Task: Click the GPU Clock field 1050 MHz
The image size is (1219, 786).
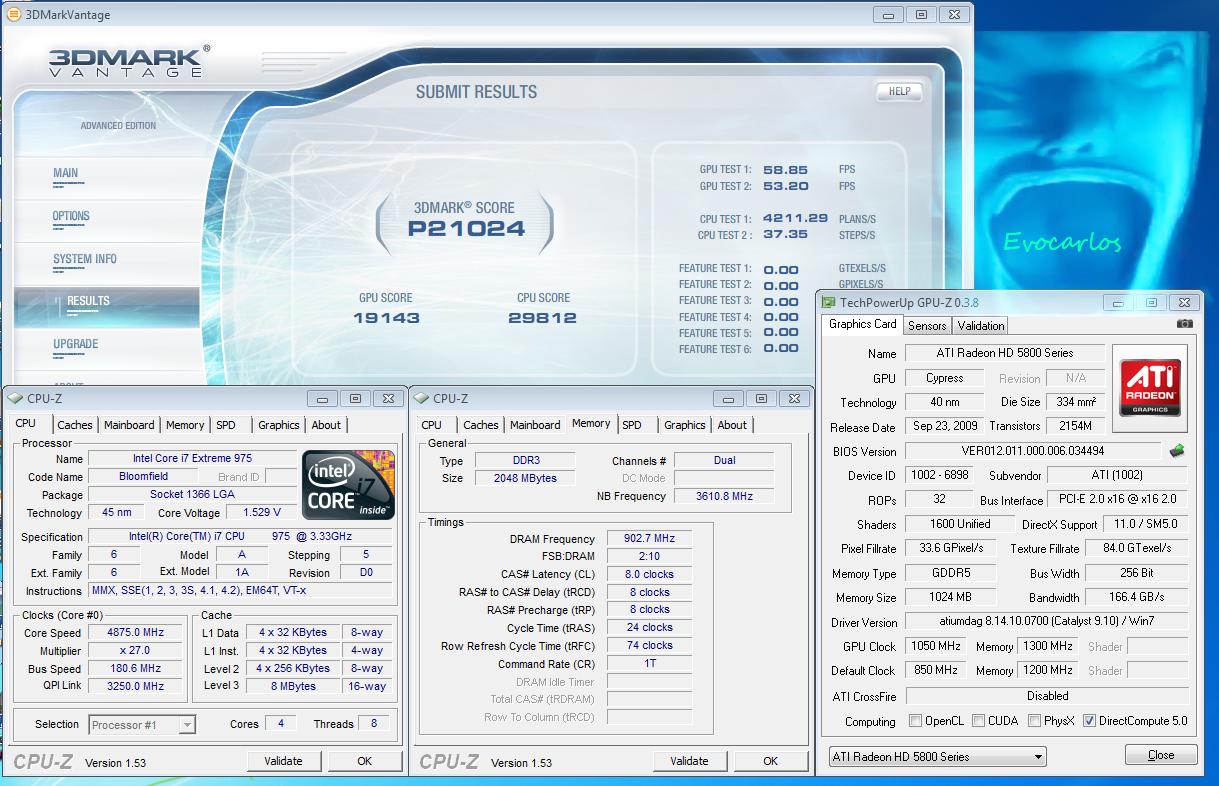Action: [937, 646]
